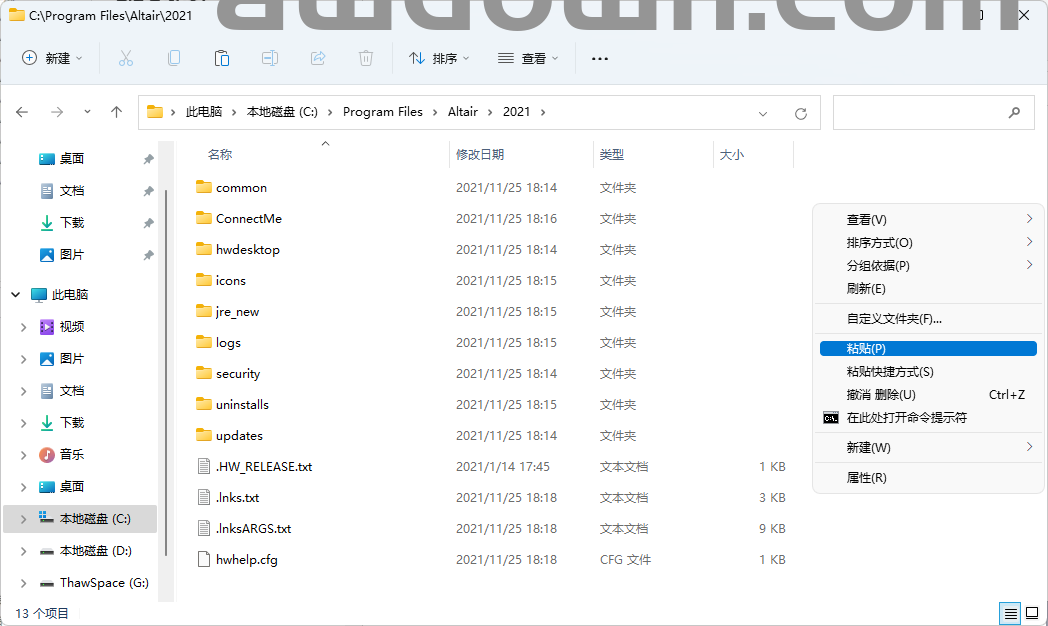Screen dimensions: 1048x626
Task: Switch to large thumbnails view in status bar
Action: coord(1031,613)
